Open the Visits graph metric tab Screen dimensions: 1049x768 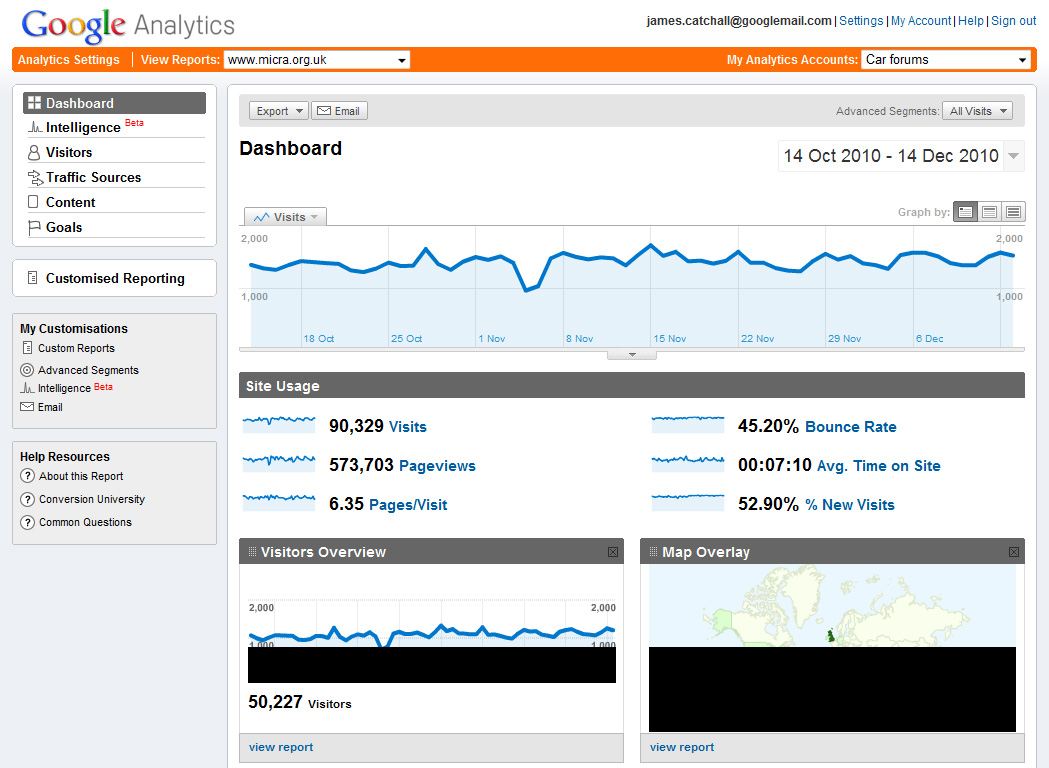pos(285,217)
